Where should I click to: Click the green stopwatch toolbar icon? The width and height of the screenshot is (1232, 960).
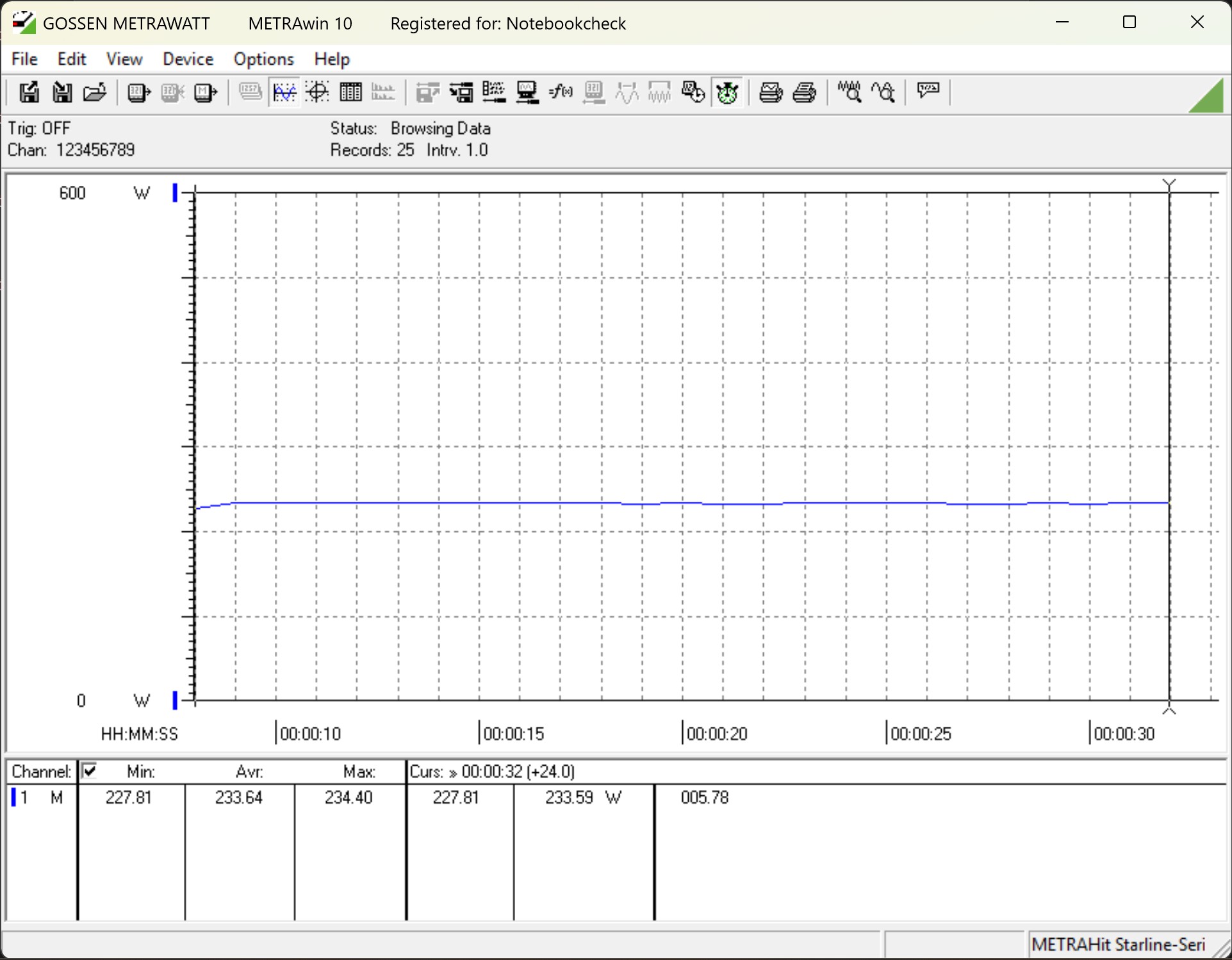pyautogui.click(x=727, y=93)
